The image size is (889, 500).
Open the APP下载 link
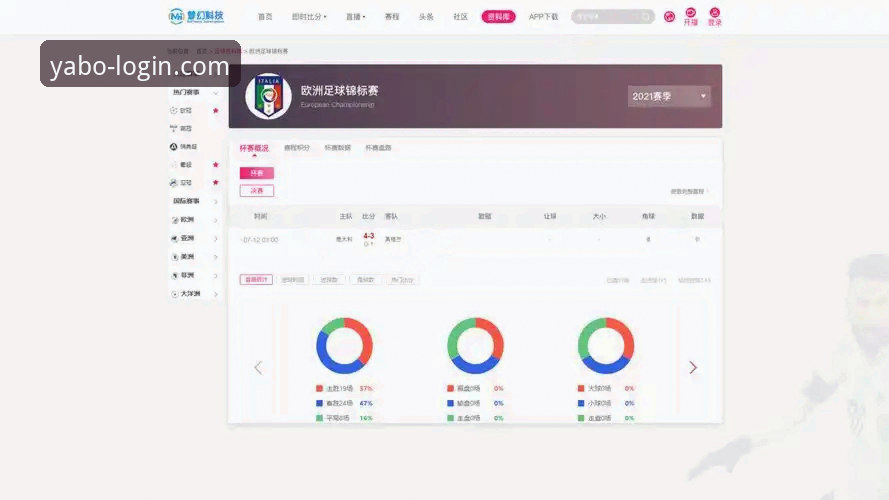click(543, 17)
